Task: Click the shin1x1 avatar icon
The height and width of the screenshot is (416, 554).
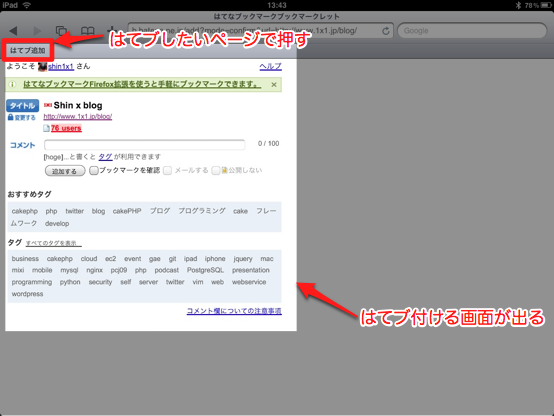Action: tap(42, 66)
